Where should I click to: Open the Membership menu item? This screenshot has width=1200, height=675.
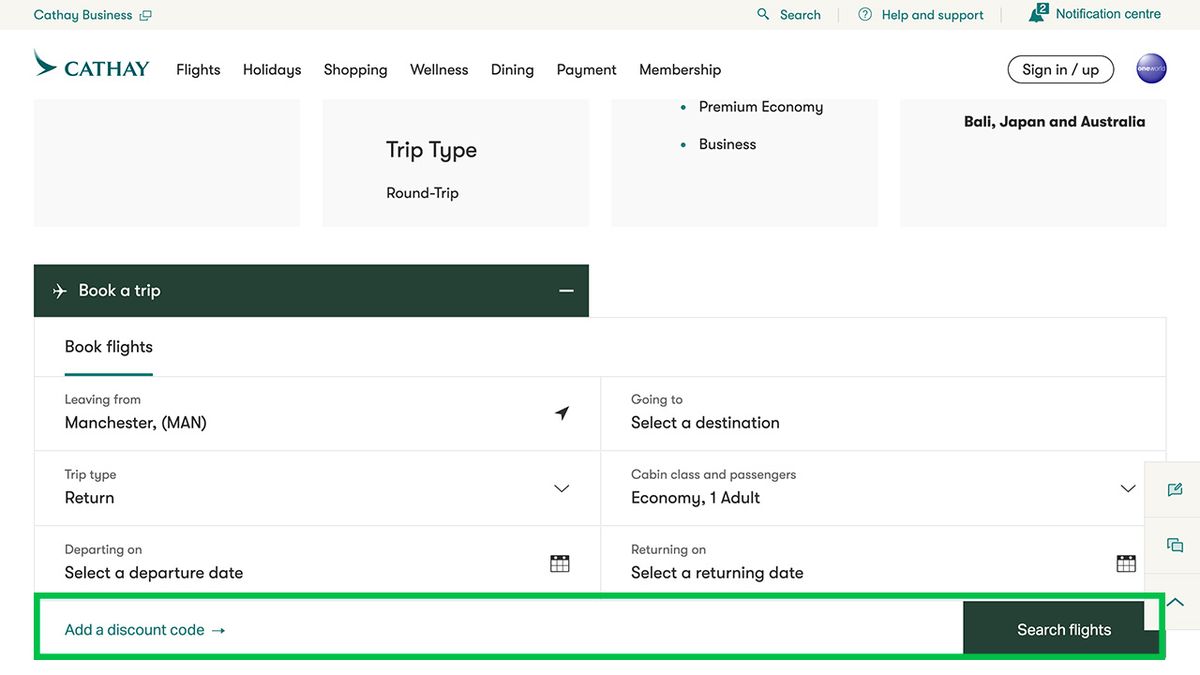pyautogui.click(x=680, y=69)
